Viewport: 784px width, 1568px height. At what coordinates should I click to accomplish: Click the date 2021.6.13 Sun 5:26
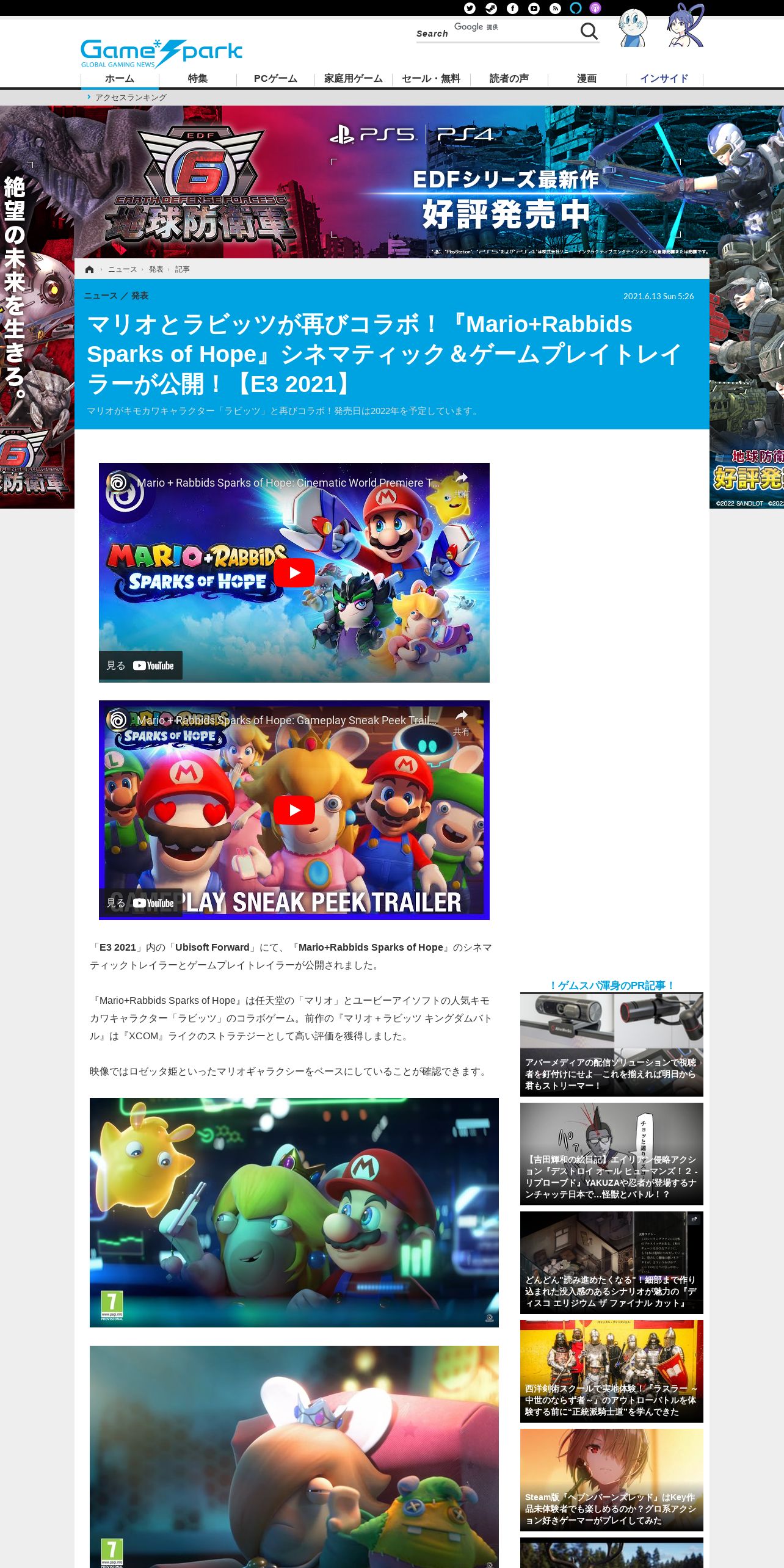[x=658, y=296]
